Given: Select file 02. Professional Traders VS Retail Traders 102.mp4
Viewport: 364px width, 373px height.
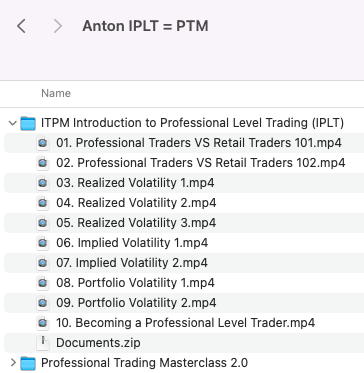Looking at the screenshot, I should [x=201, y=163].
